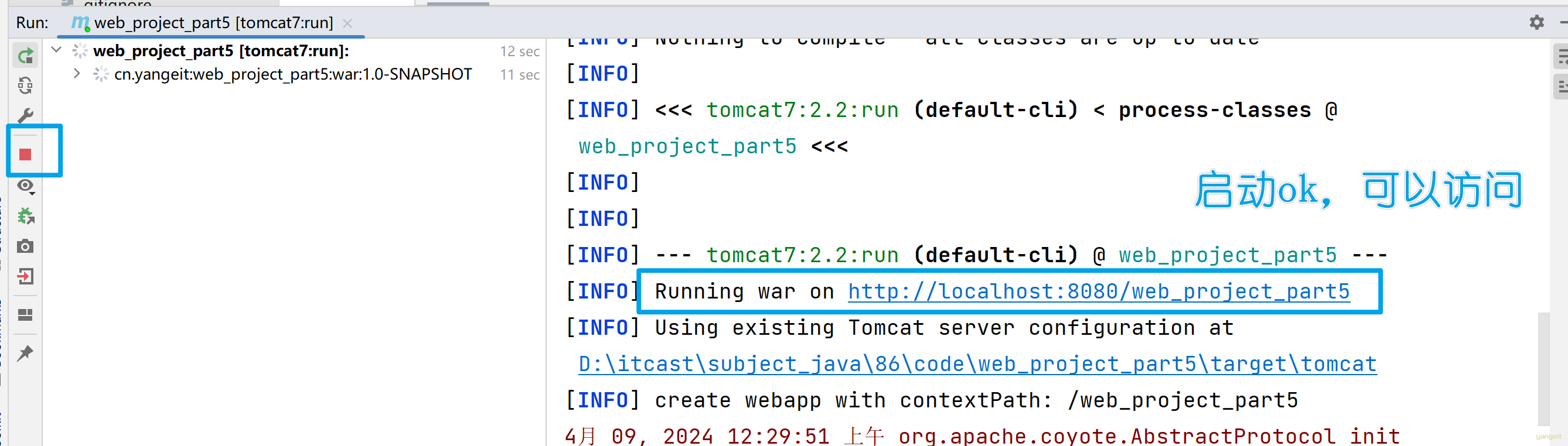Select cn.yangeit:web_project_part5:war:1.0-SNAPSHOT row
1568x446 pixels.
293,74
